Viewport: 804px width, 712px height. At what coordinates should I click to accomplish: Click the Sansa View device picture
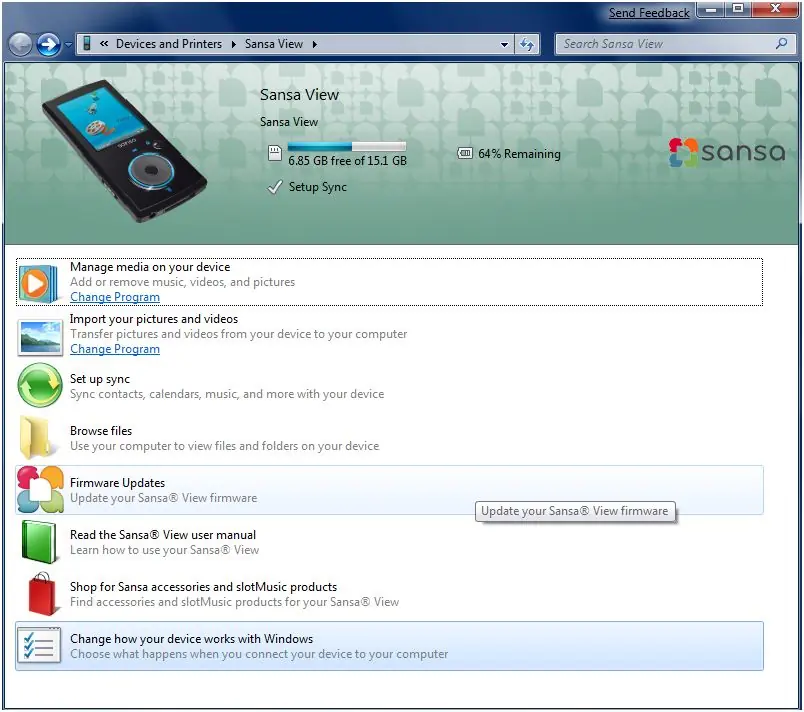pyautogui.click(x=124, y=150)
